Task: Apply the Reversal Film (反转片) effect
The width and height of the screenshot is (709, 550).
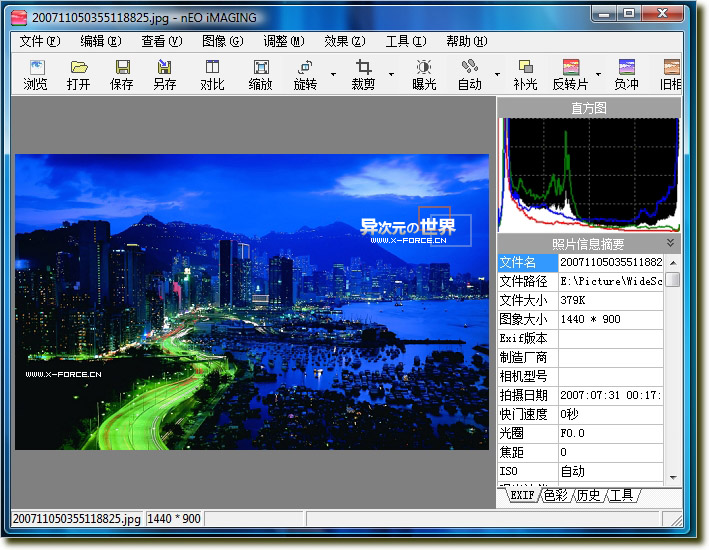Action: 571,75
